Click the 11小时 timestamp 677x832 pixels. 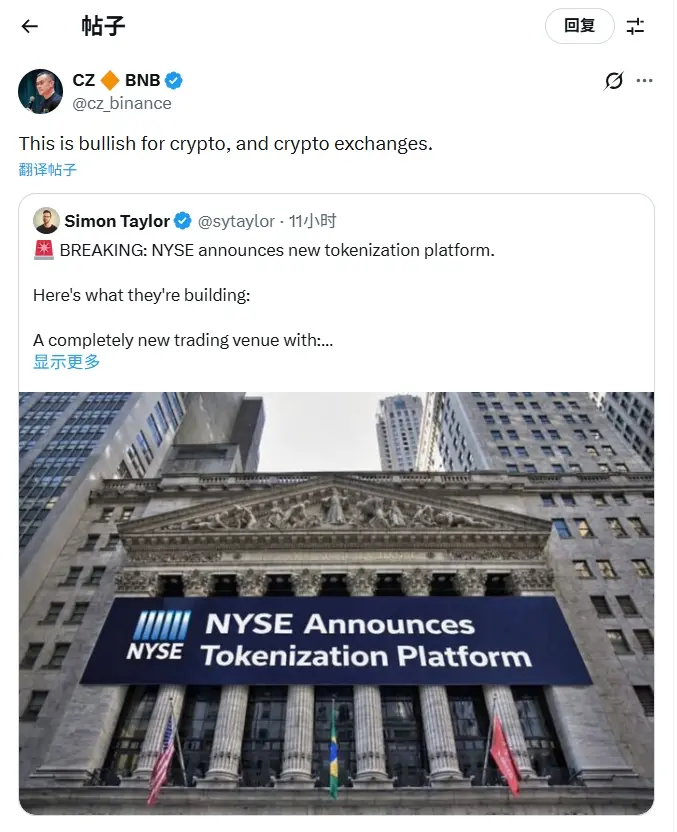coord(312,221)
